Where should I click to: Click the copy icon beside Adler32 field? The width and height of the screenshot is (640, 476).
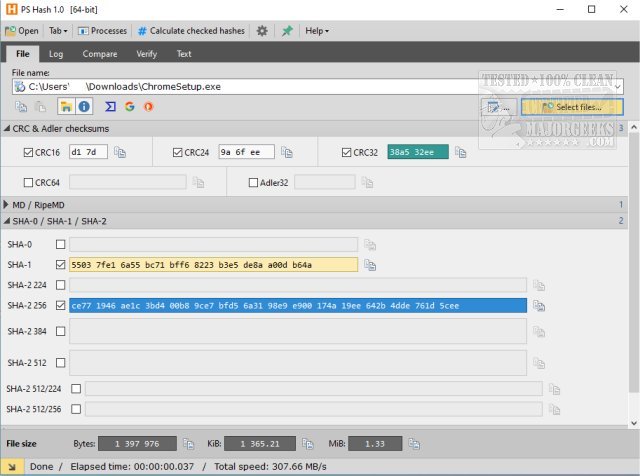tap(367, 182)
